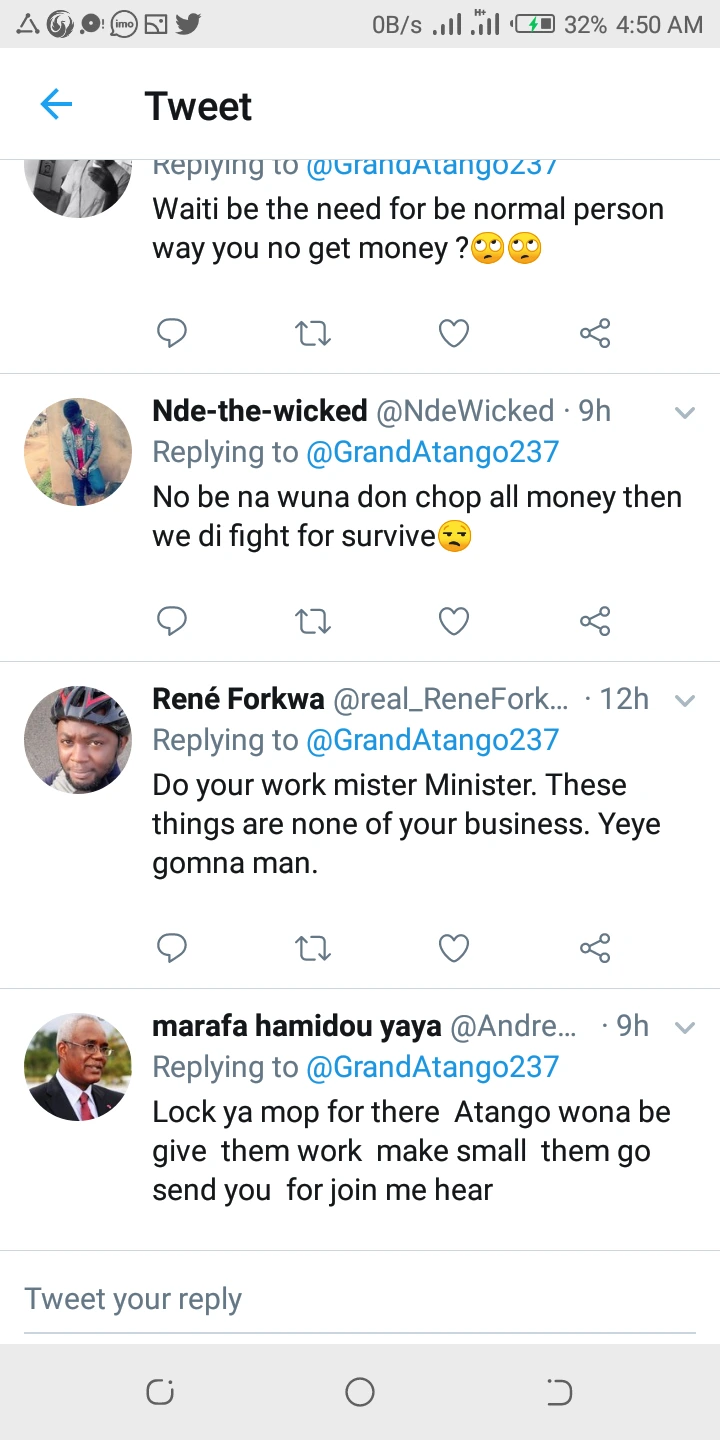Viewport: 720px width, 1440px height.
Task: Share Nde-the-wicked's tweet
Action: (595, 621)
